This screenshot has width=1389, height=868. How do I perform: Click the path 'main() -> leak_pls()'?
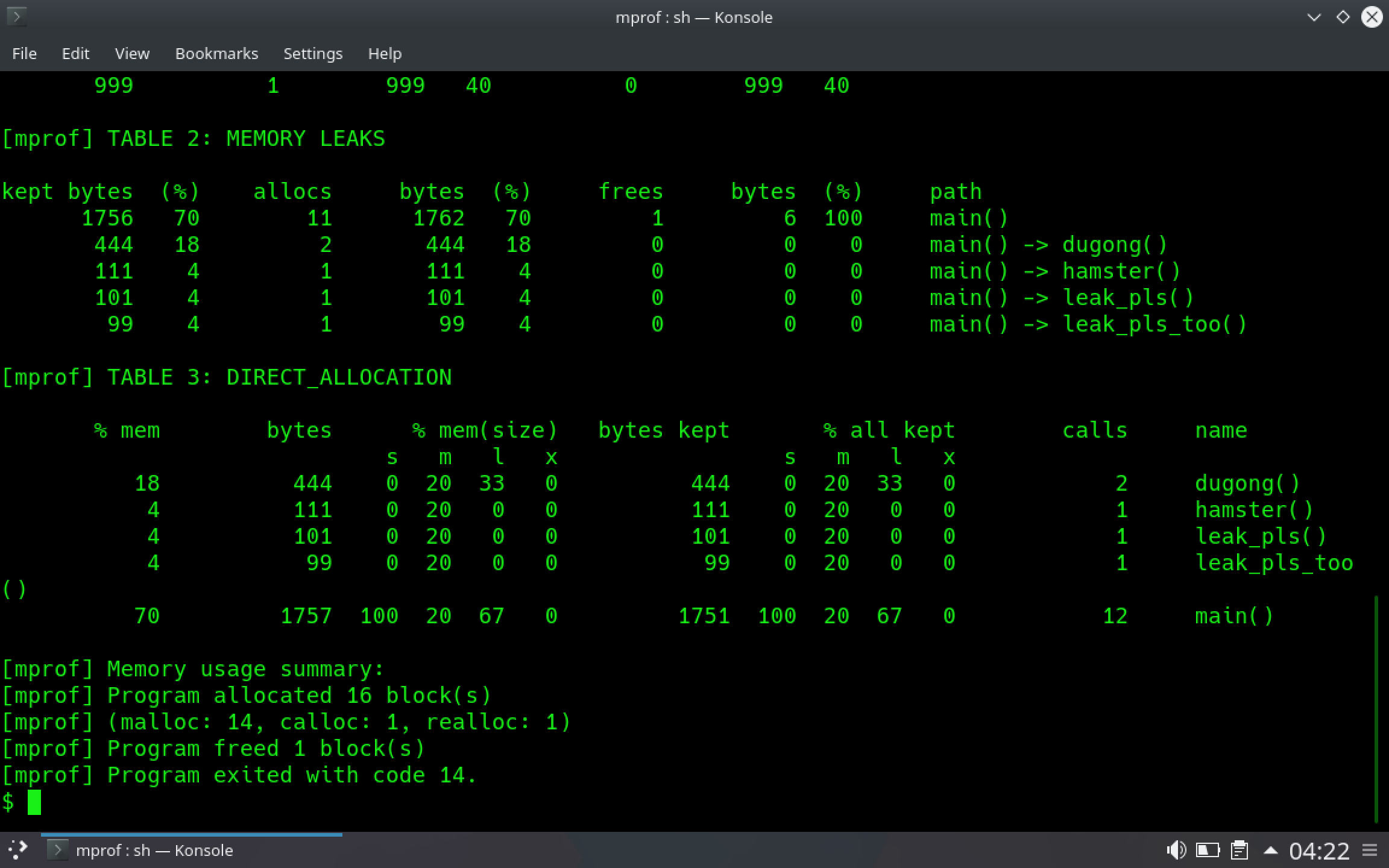(1062, 298)
